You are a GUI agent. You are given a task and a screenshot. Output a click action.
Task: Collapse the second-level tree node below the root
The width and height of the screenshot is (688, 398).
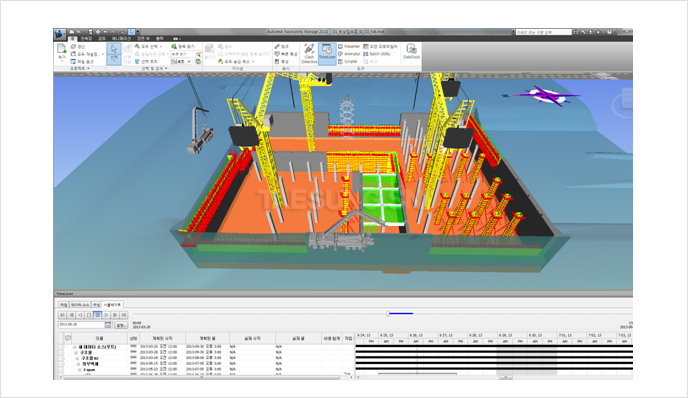pos(76,353)
